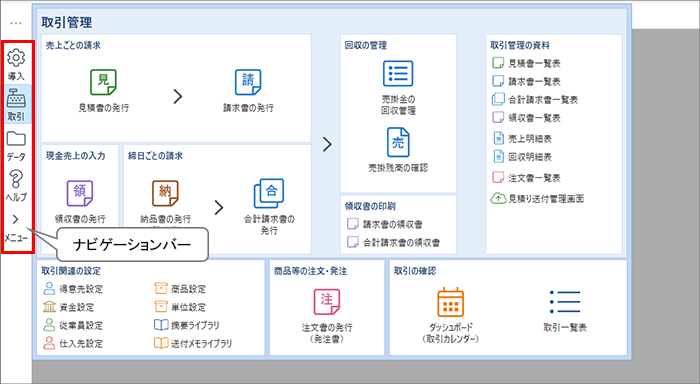Viewport: 700px width, 384px height.
Task: Open 商品設定 setting
Action: point(180,289)
